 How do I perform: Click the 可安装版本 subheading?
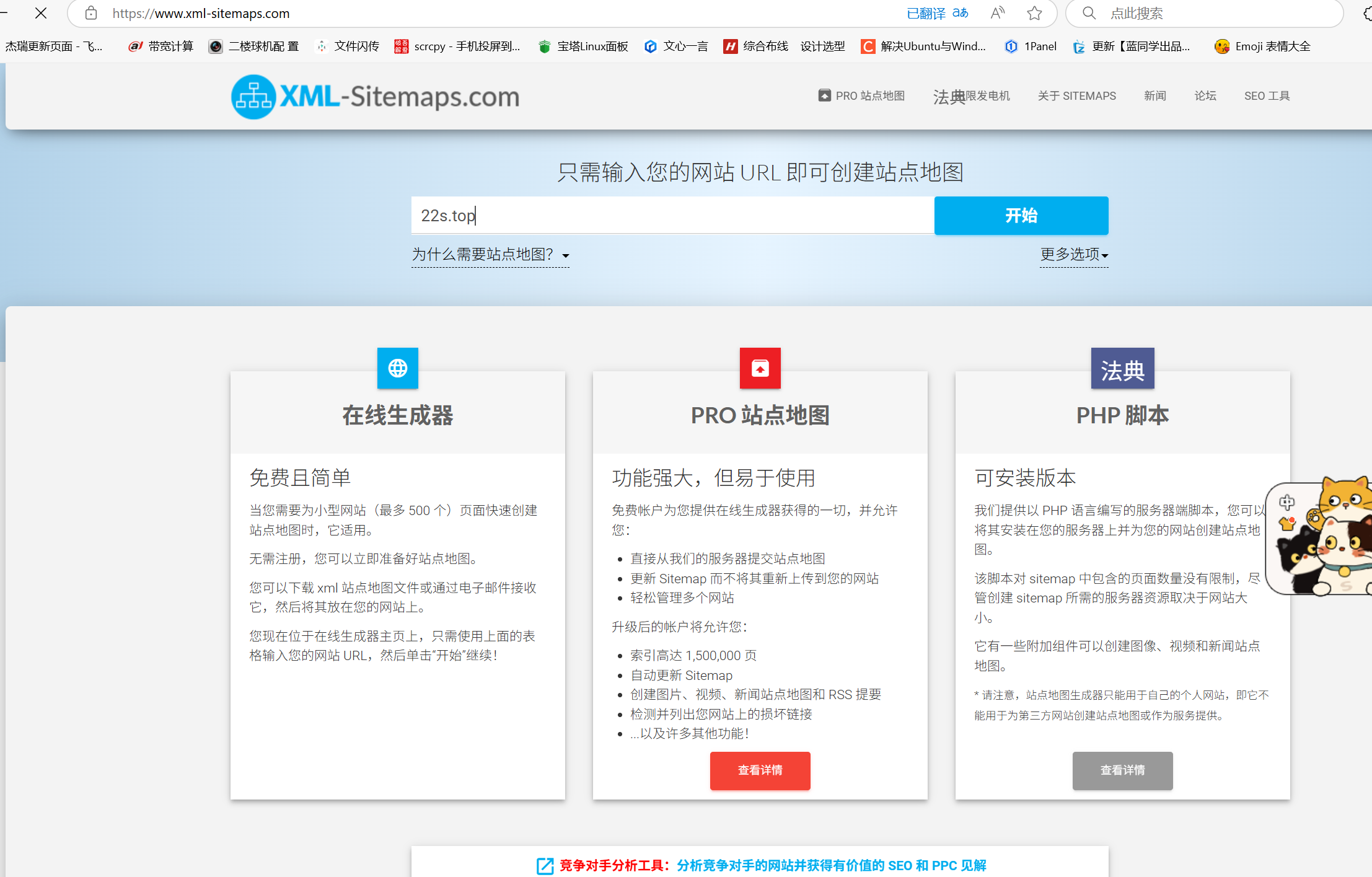(1026, 478)
